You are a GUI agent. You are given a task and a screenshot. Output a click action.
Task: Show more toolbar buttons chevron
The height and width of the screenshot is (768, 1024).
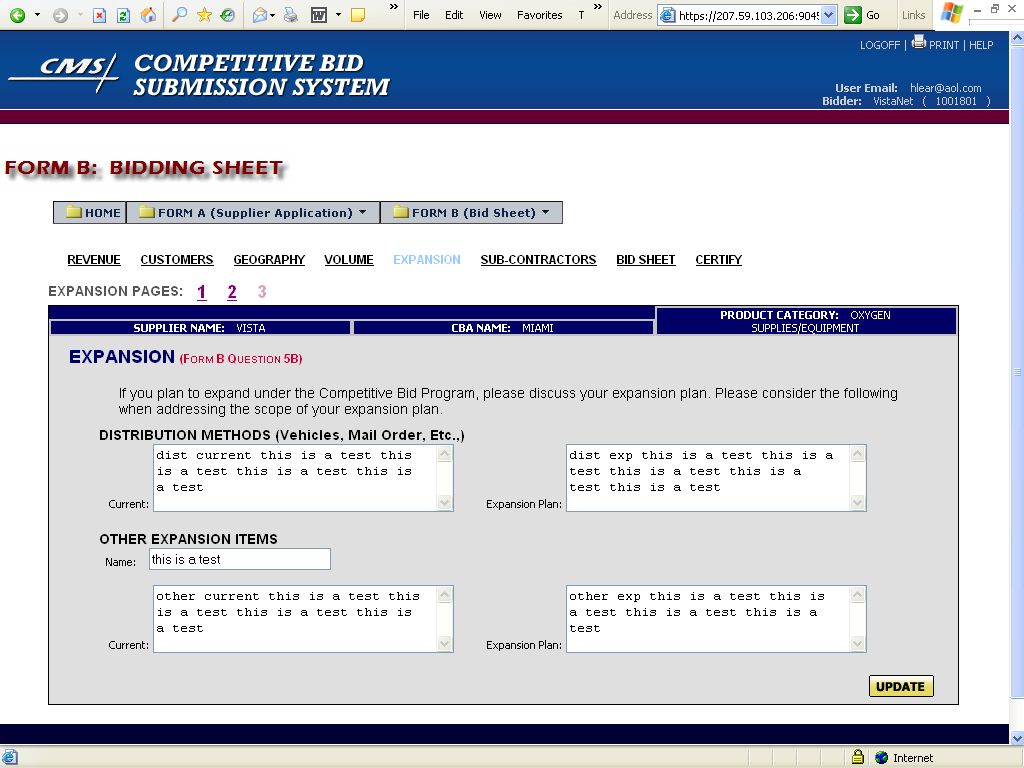pyautogui.click(x=393, y=7)
